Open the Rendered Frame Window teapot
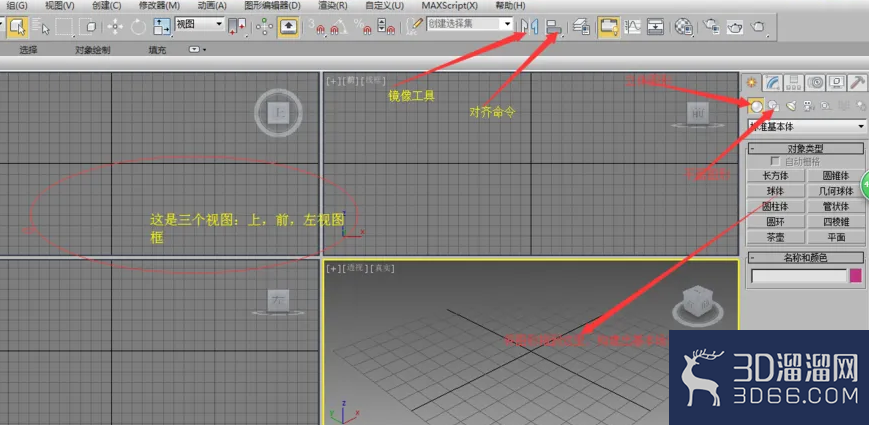Viewport: 869px width, 425px height. 734,26
